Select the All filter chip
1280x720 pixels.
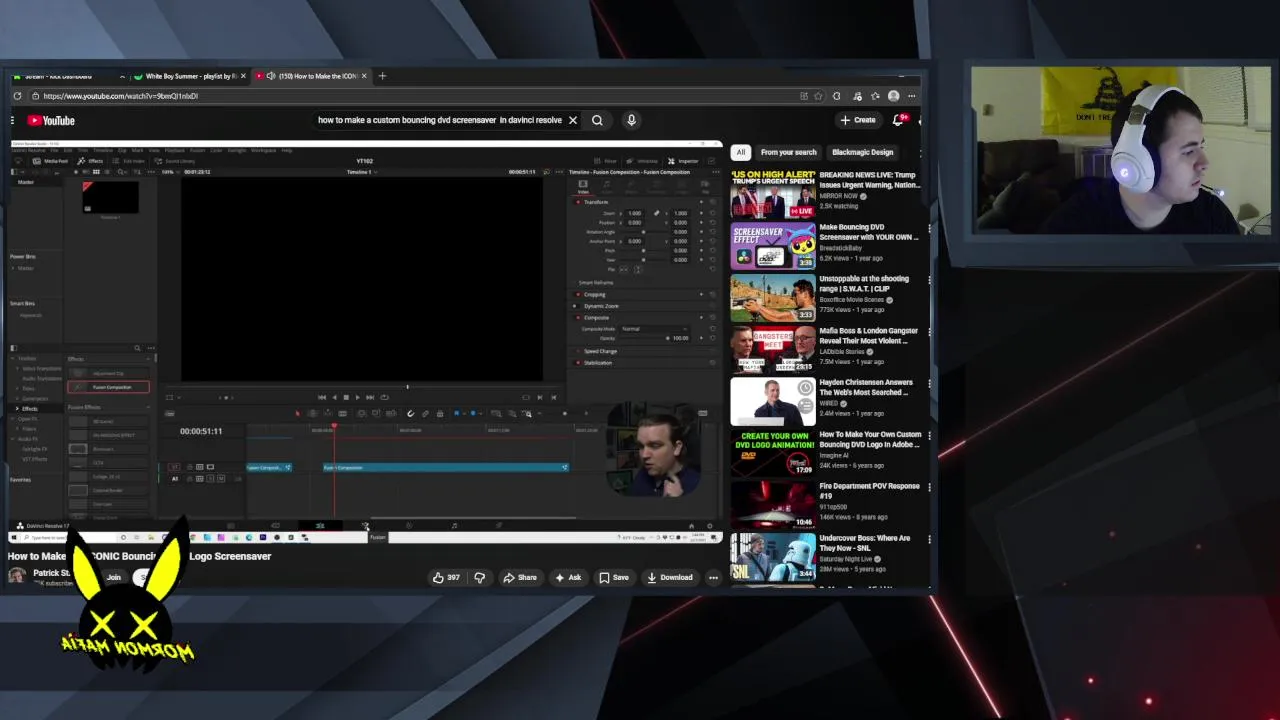click(740, 152)
